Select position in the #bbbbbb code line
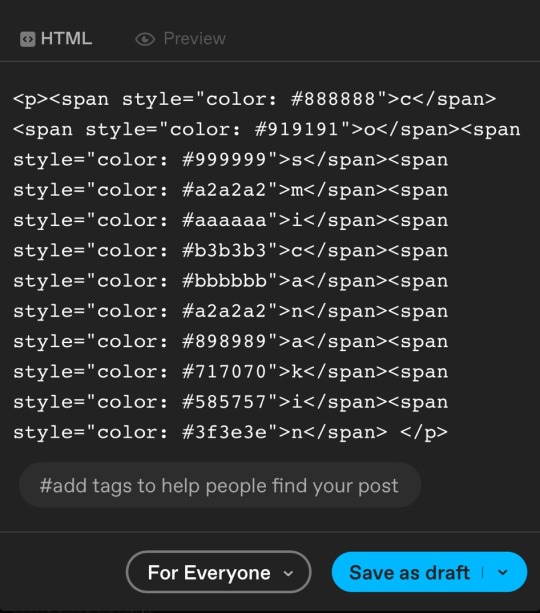This screenshot has height=613, width=540. click(231, 281)
